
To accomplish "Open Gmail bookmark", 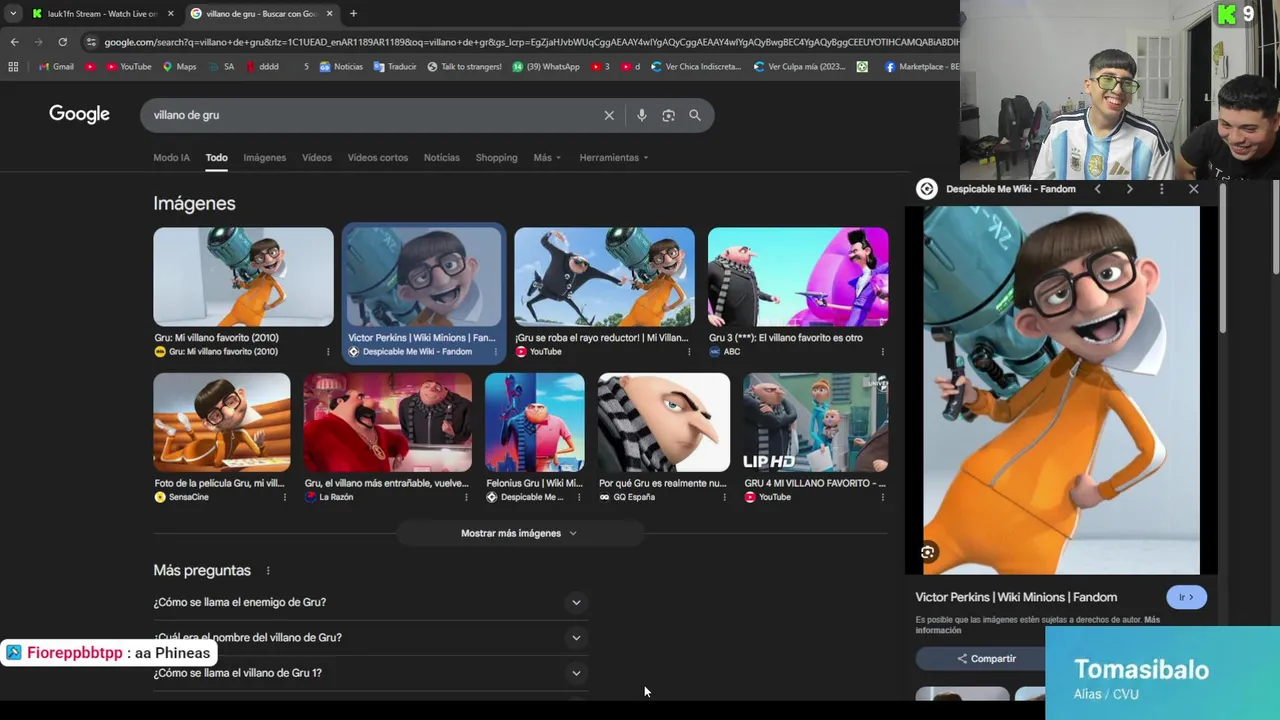I will [56, 67].
